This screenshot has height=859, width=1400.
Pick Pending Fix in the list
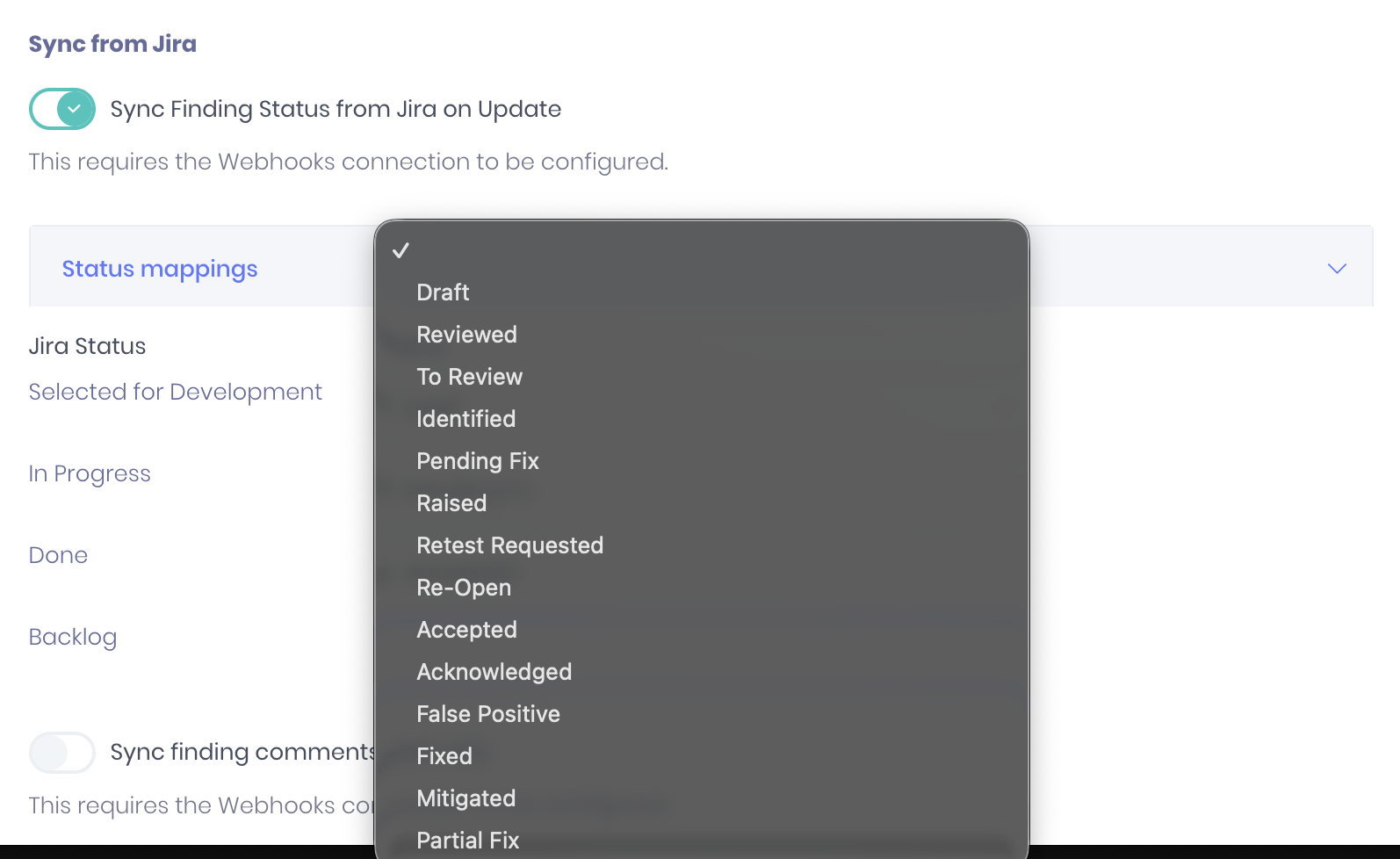coord(701,461)
